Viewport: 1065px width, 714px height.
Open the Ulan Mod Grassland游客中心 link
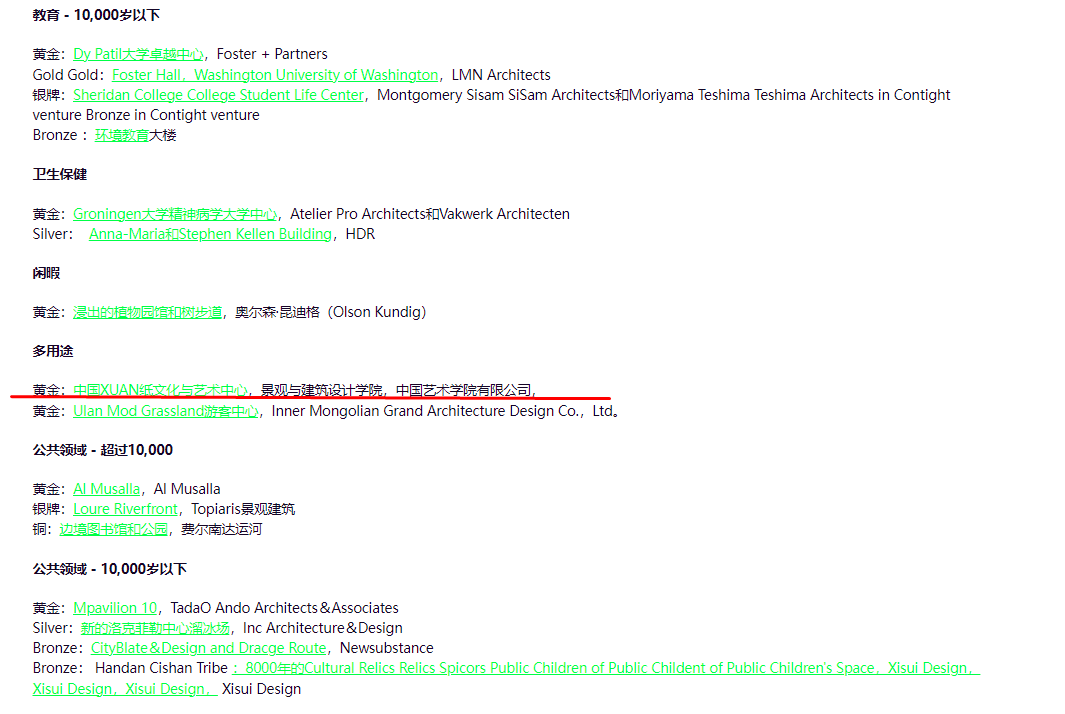166,411
